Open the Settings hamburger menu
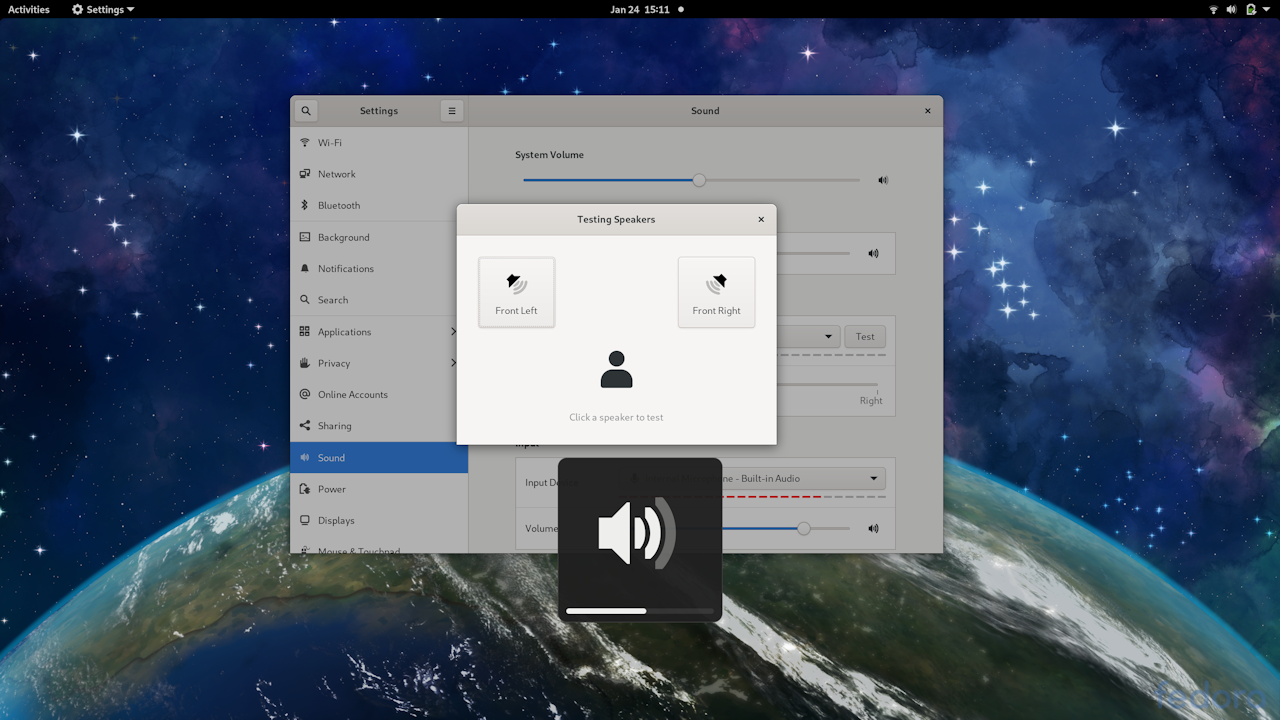 452,111
